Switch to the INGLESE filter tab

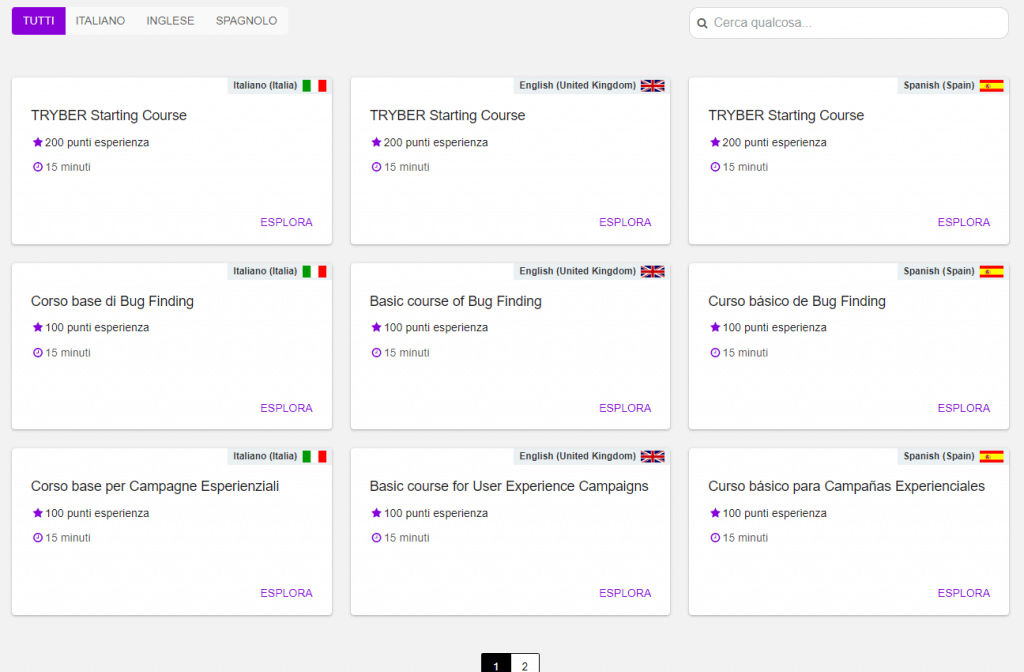click(170, 21)
